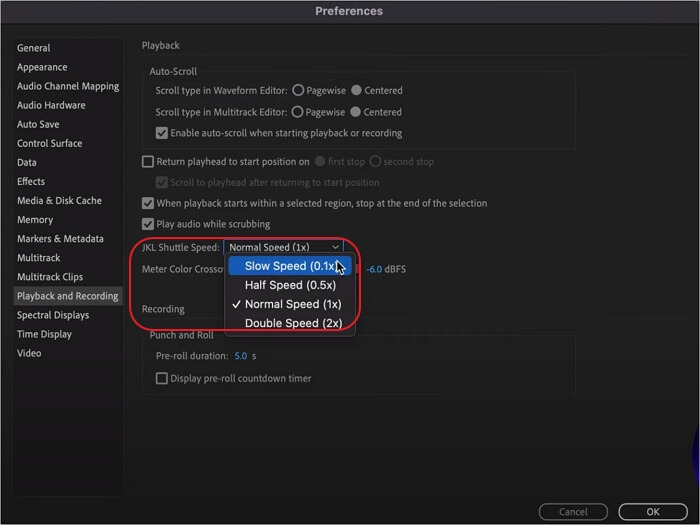Toggle Return playhead to start position
Screen dimensions: 700x525
click(148, 162)
